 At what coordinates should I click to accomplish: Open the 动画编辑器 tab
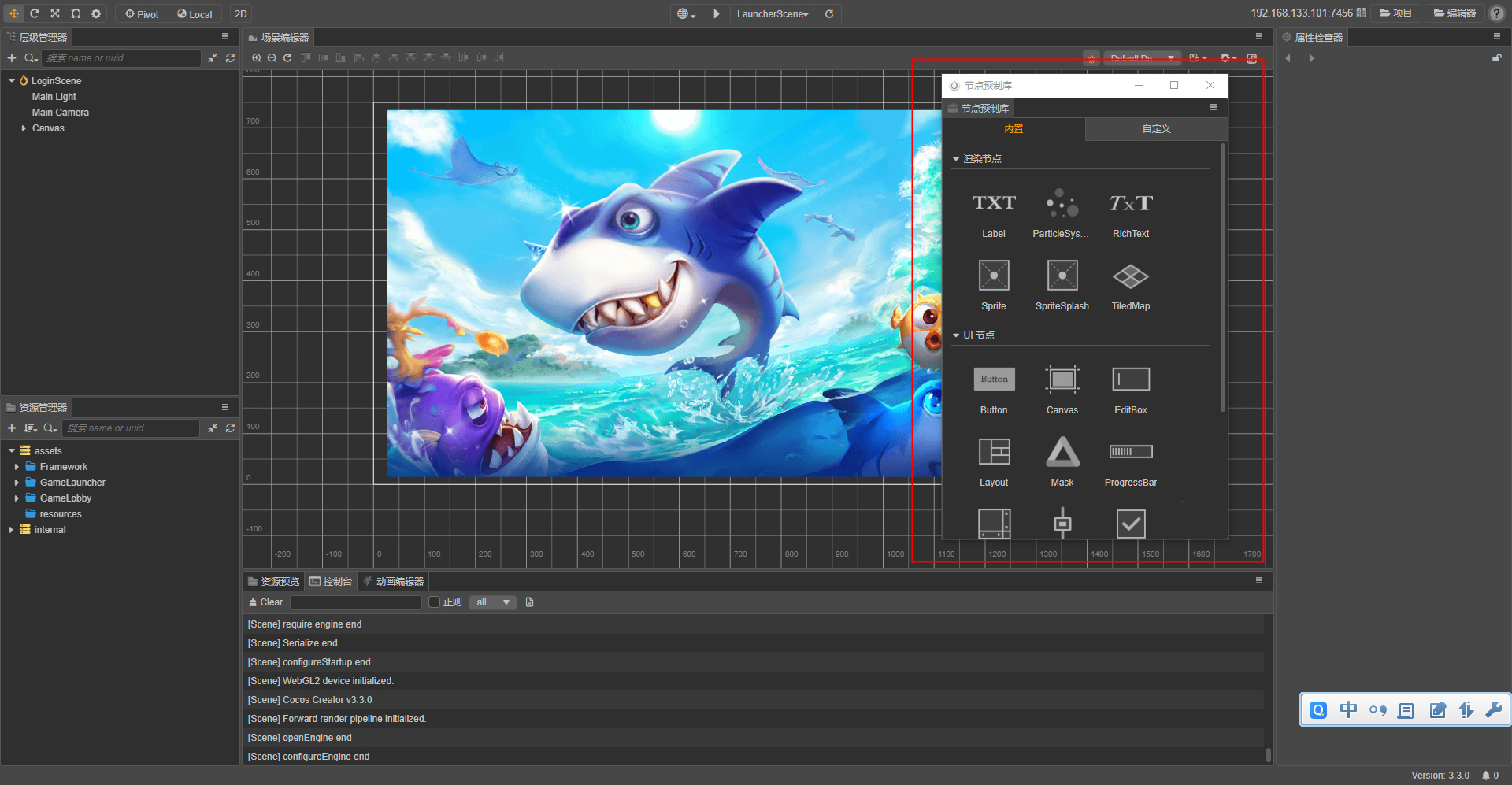point(393,582)
